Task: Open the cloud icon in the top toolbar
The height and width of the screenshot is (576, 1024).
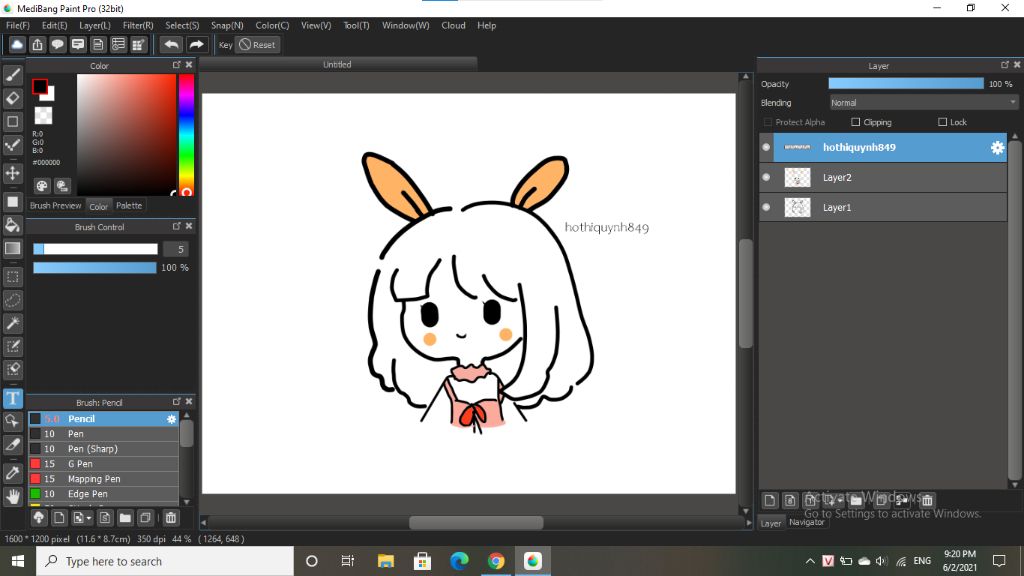Action: pos(17,44)
